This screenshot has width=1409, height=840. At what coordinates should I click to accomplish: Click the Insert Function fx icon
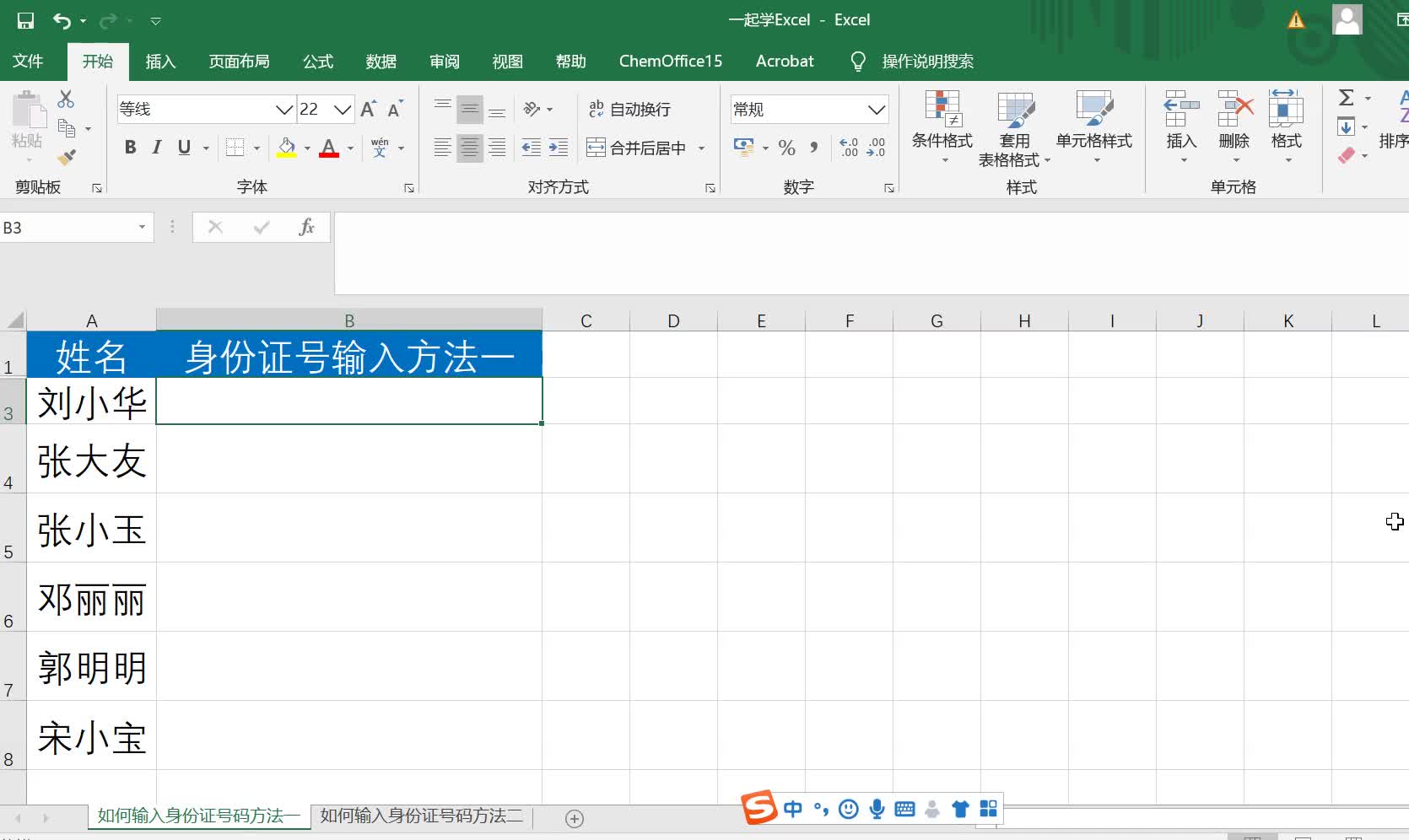(307, 227)
